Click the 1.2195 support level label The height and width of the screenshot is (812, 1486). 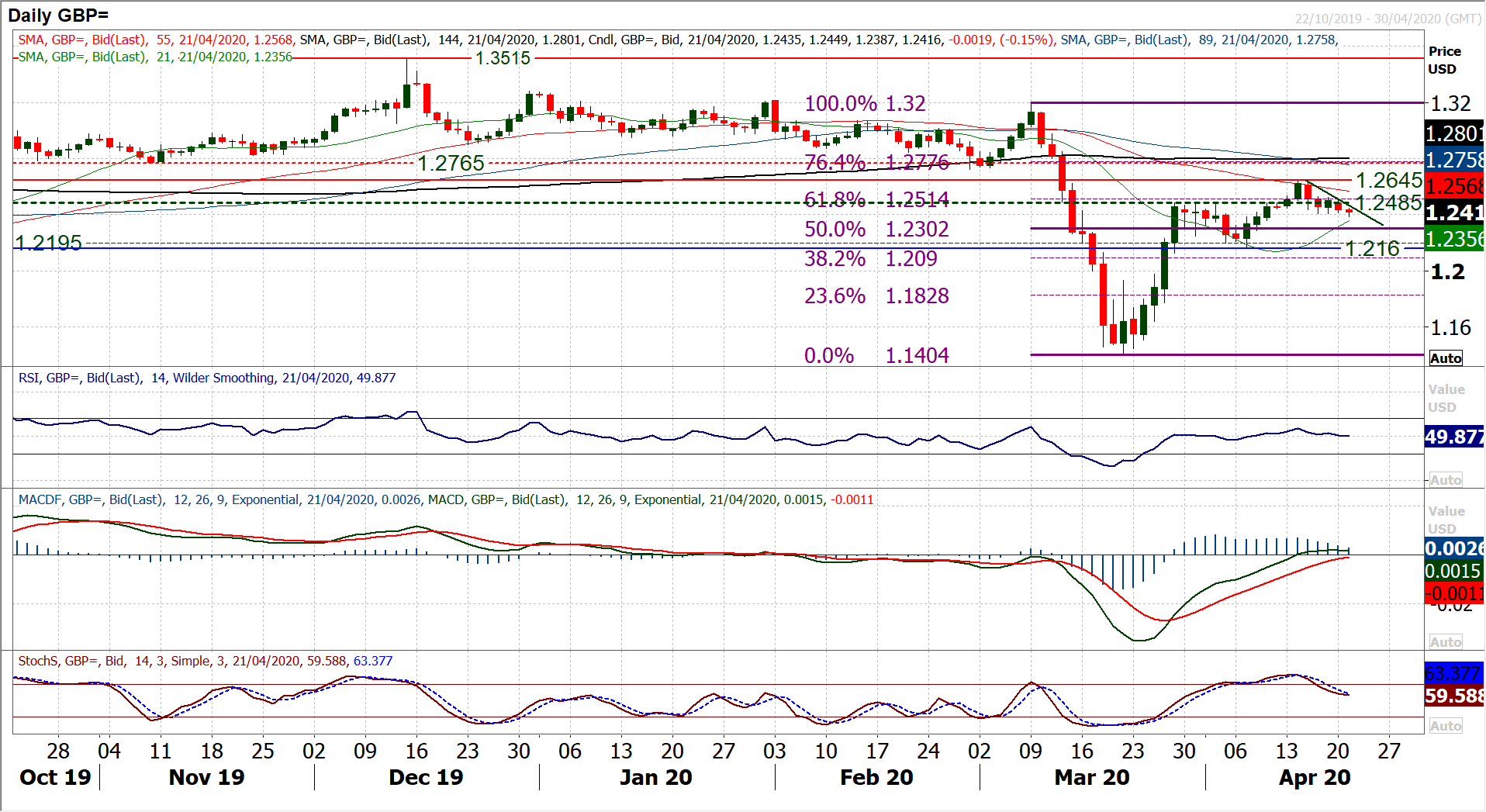pos(48,243)
